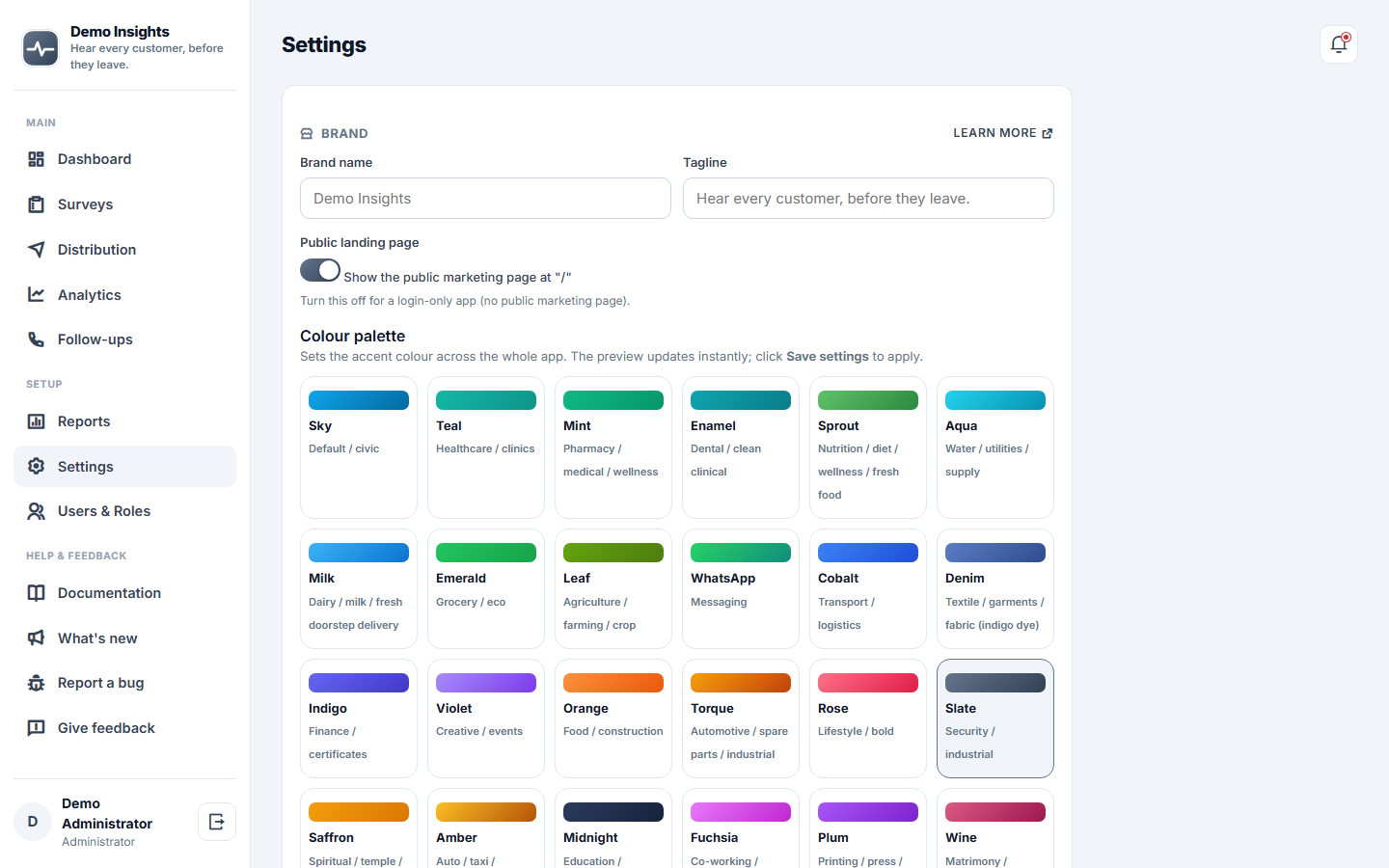Click the What's new megaphone icon
The image size is (1389, 868).
(36, 638)
